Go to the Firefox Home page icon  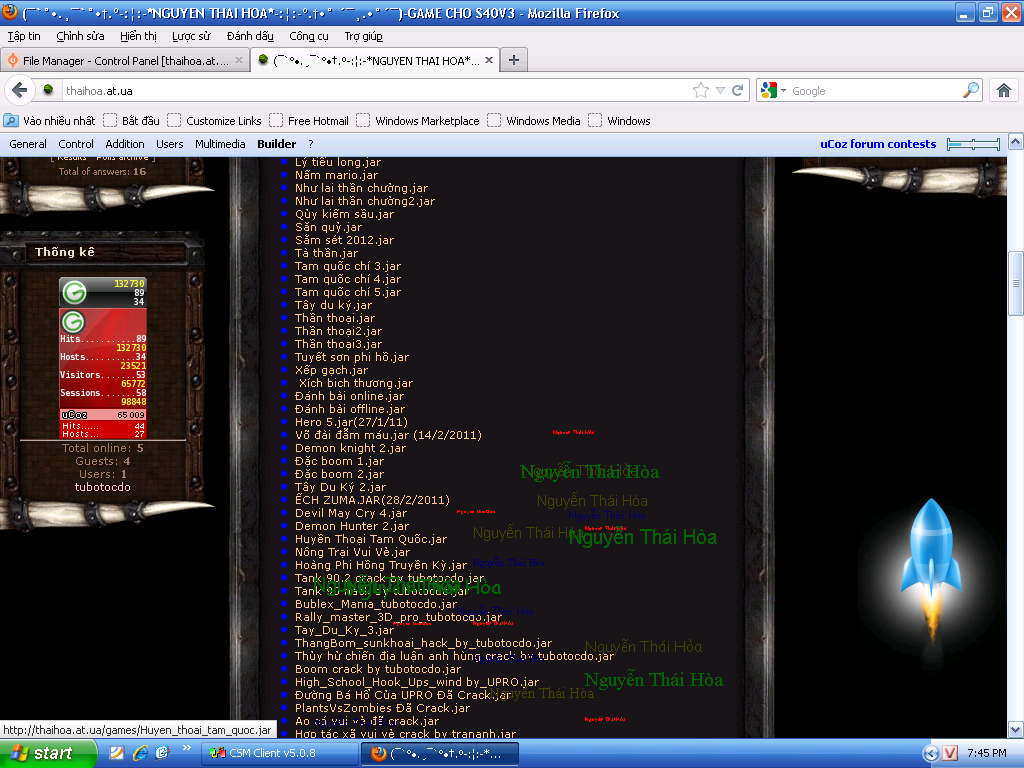click(1004, 90)
